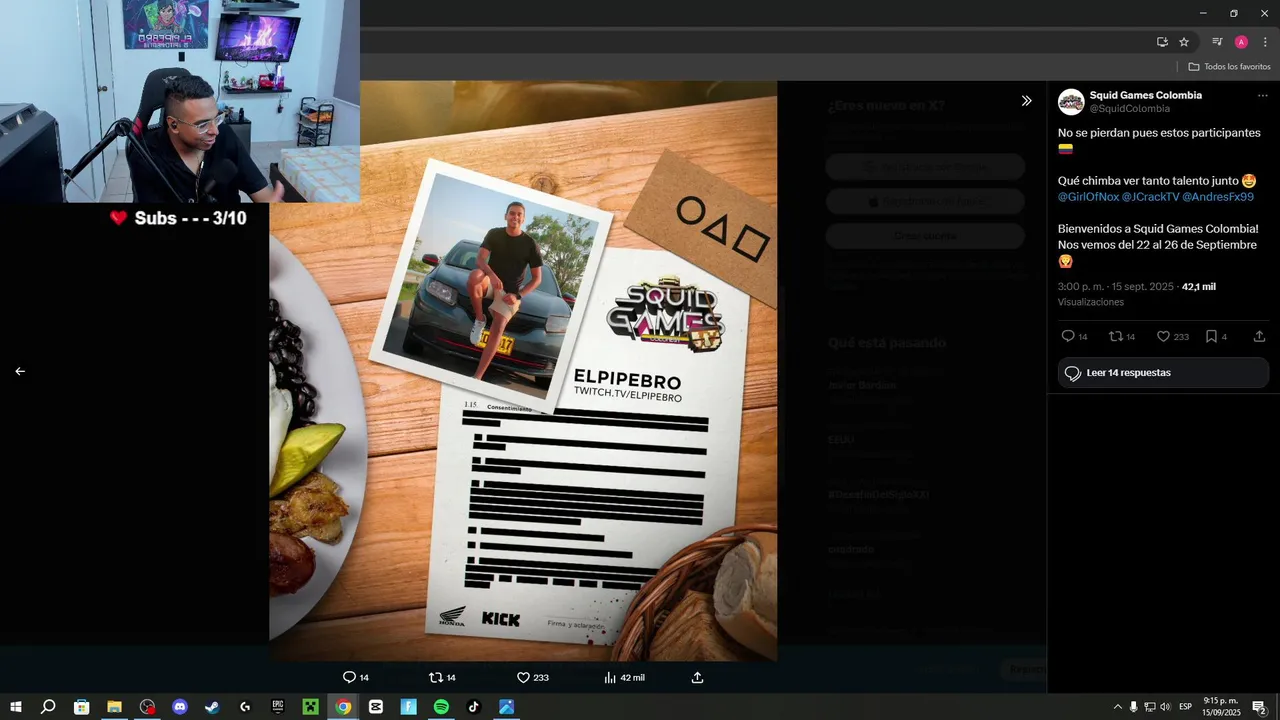Image resolution: width=1280 pixels, height=720 pixels.
Task: Open the post timestamp 3:00 p. m. 15 sept. 2025
Action: [x=1117, y=287]
